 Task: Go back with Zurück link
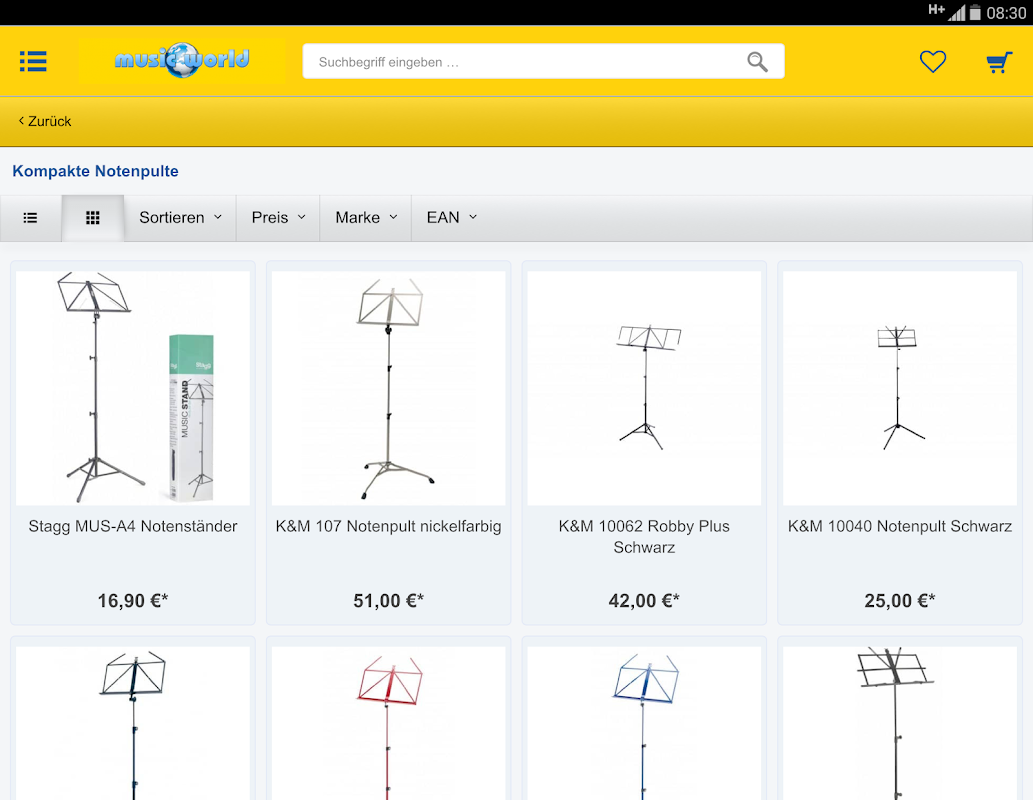pos(45,121)
